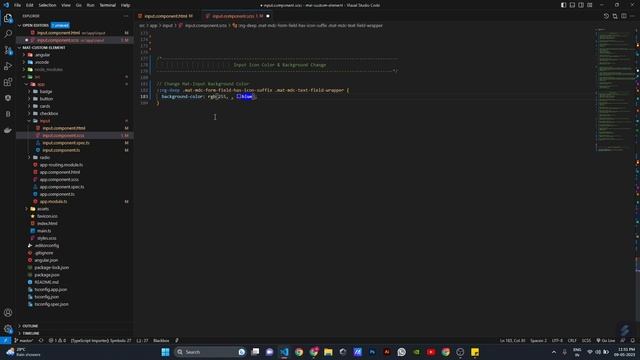Click the CRLF end-of-line indicator
This screenshot has height=360, width=640.
click(x=572, y=340)
